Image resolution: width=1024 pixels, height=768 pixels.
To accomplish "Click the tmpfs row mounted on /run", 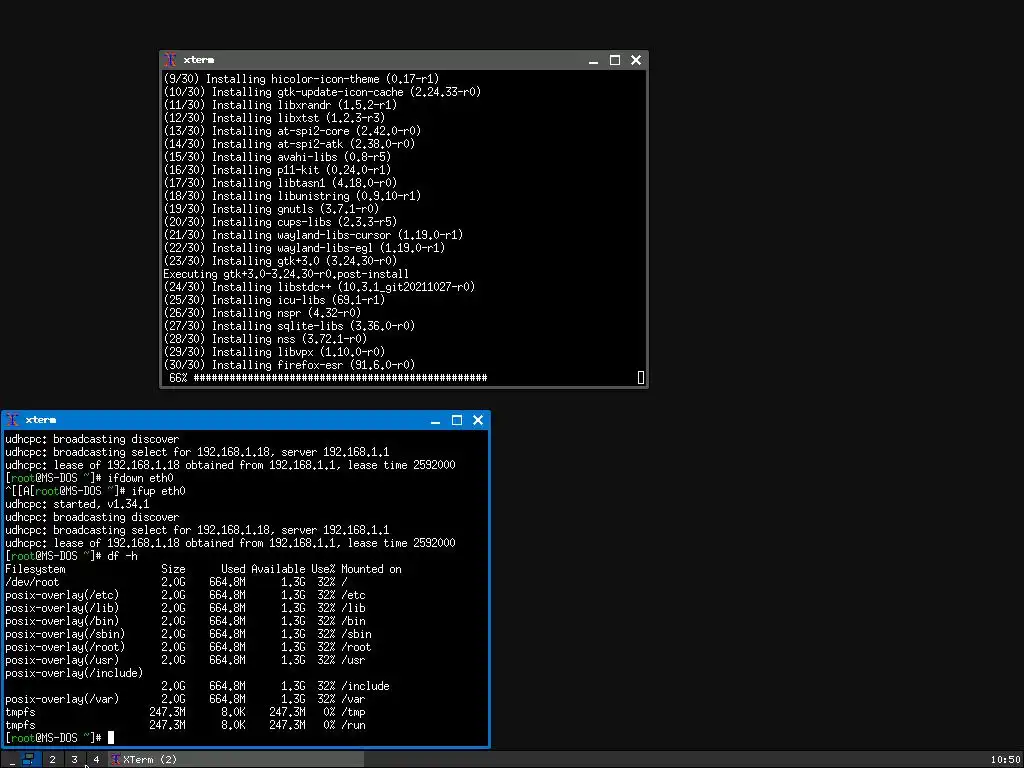I will (185, 726).
